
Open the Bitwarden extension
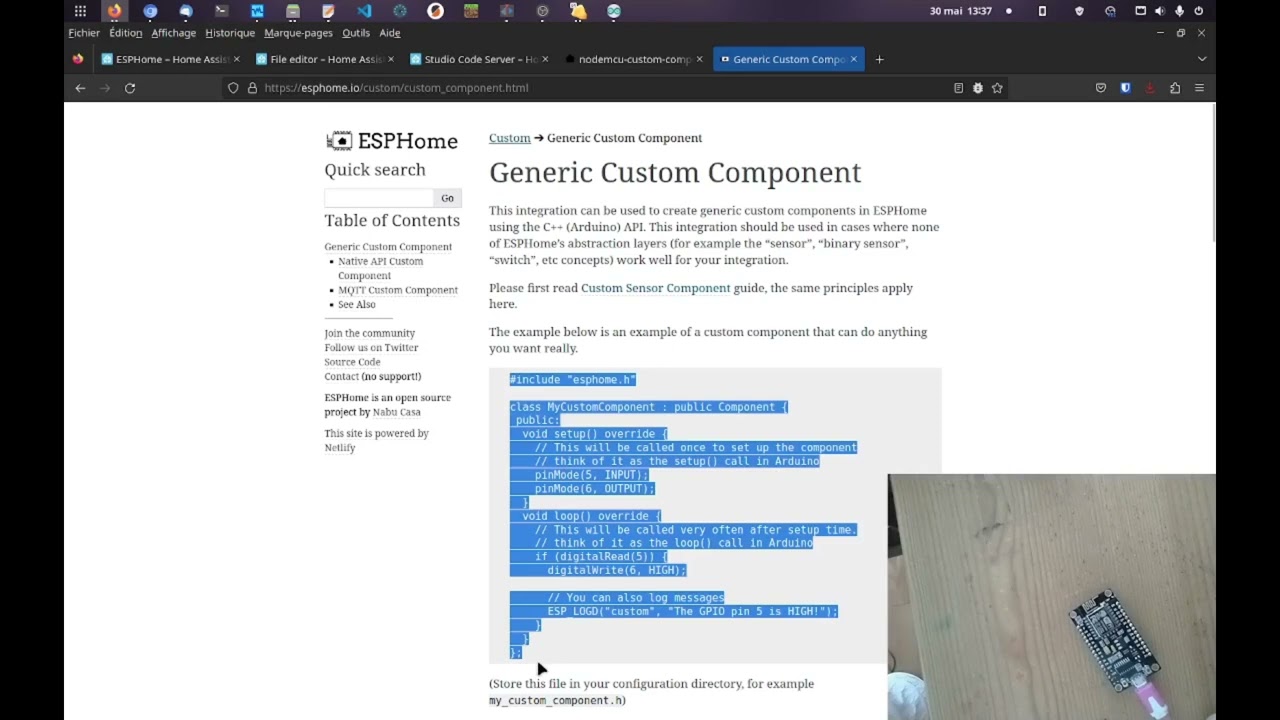pyautogui.click(x=1125, y=88)
